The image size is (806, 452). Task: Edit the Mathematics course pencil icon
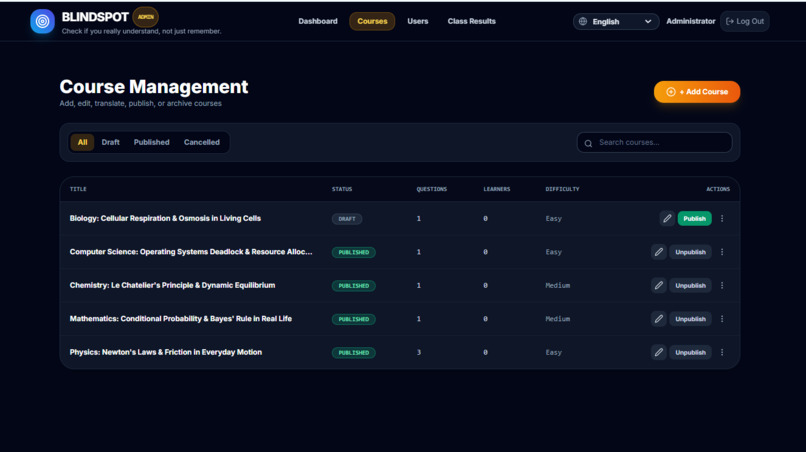(658, 319)
